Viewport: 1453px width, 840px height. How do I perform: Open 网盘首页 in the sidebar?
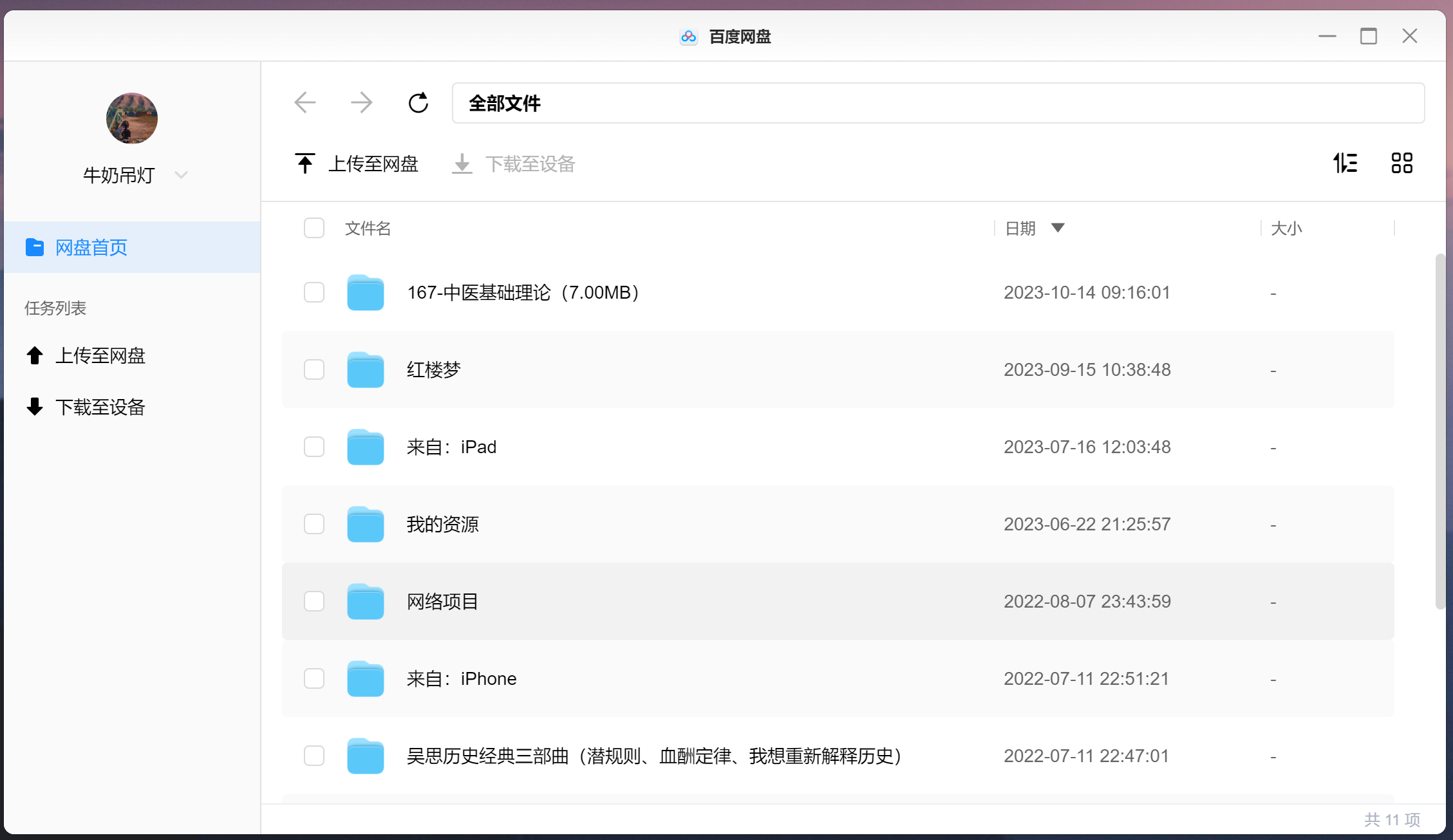coord(132,247)
